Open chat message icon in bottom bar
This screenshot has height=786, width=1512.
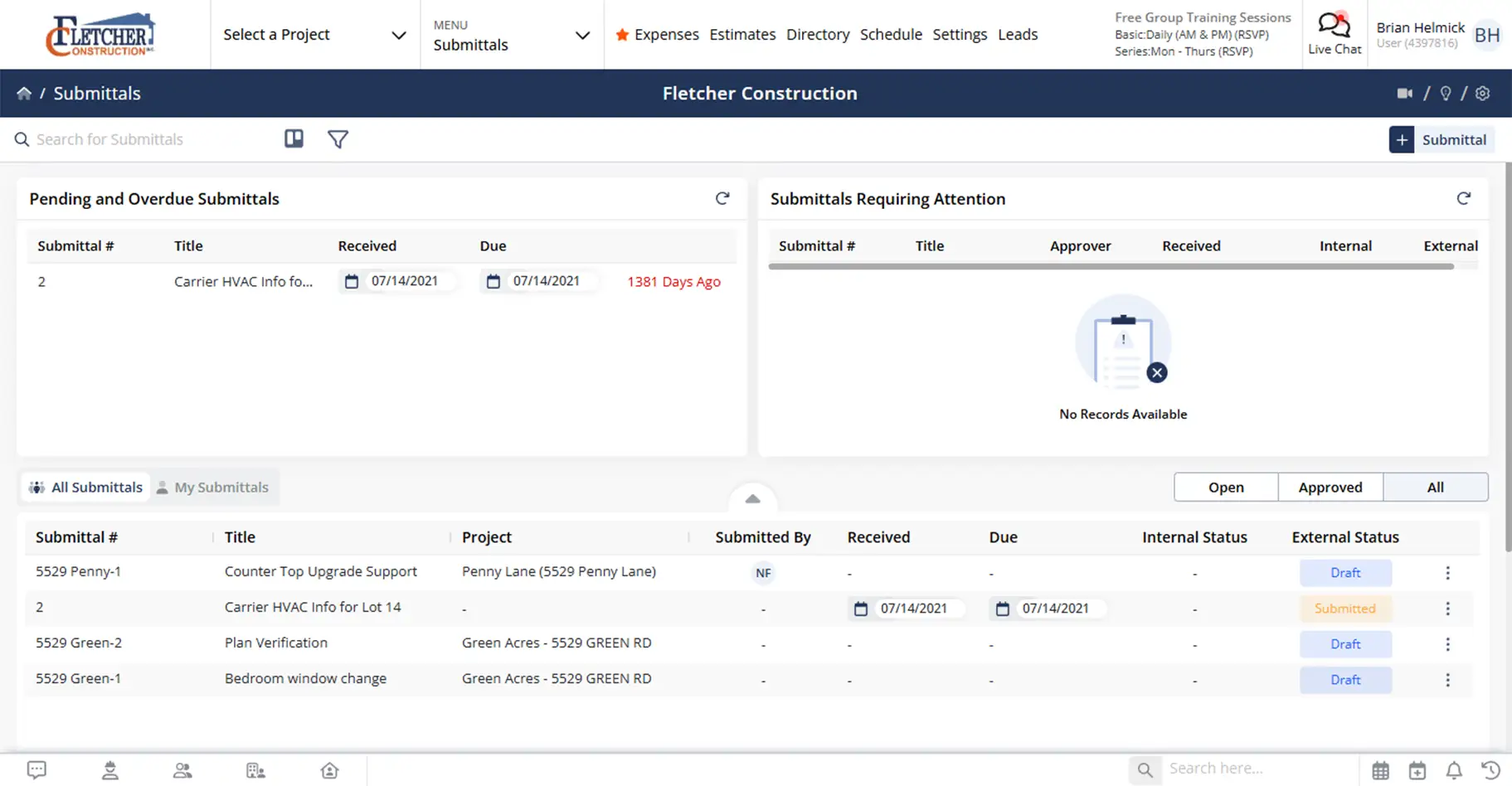36,770
